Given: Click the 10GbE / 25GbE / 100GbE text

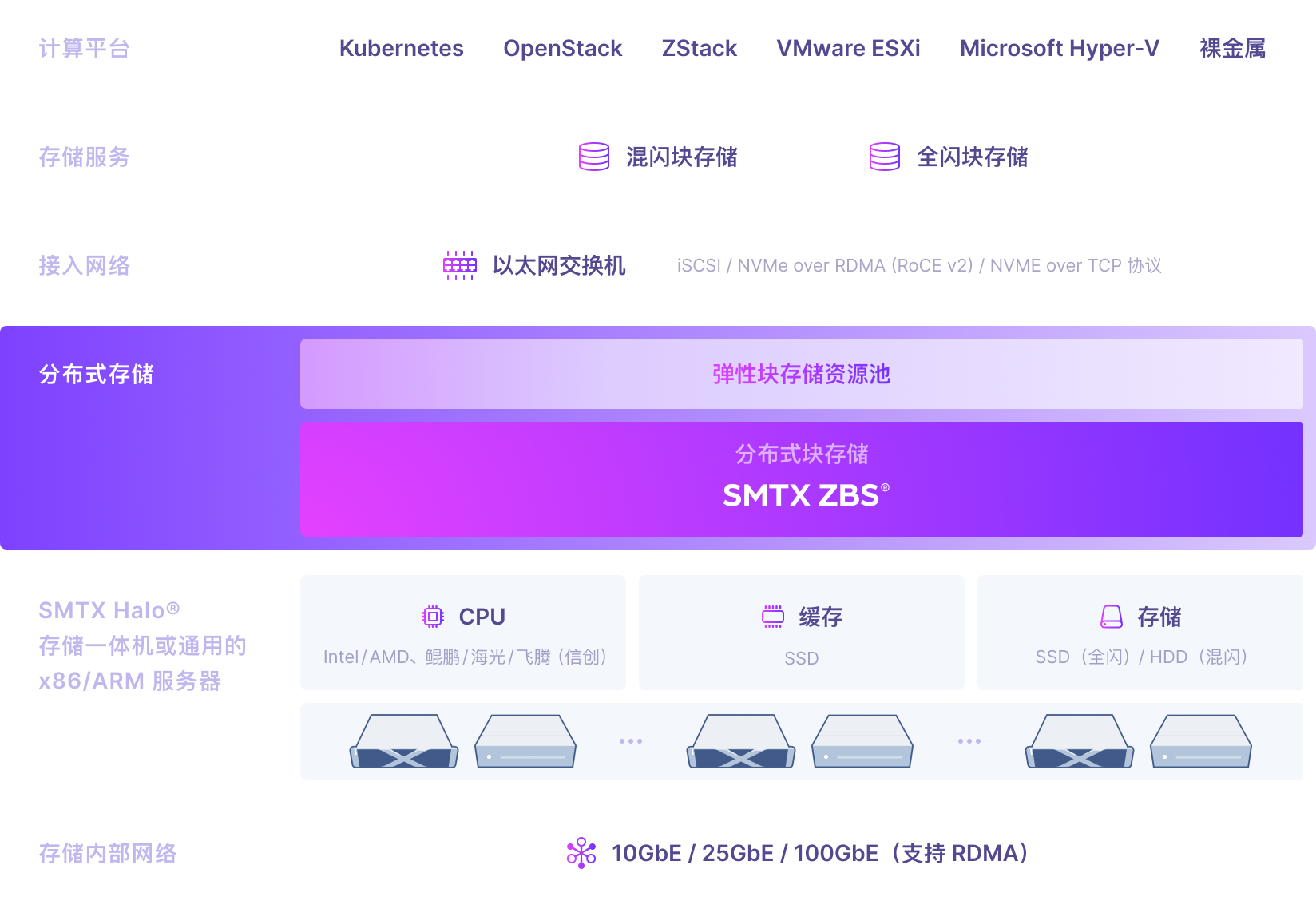Looking at the screenshot, I should (819, 853).
